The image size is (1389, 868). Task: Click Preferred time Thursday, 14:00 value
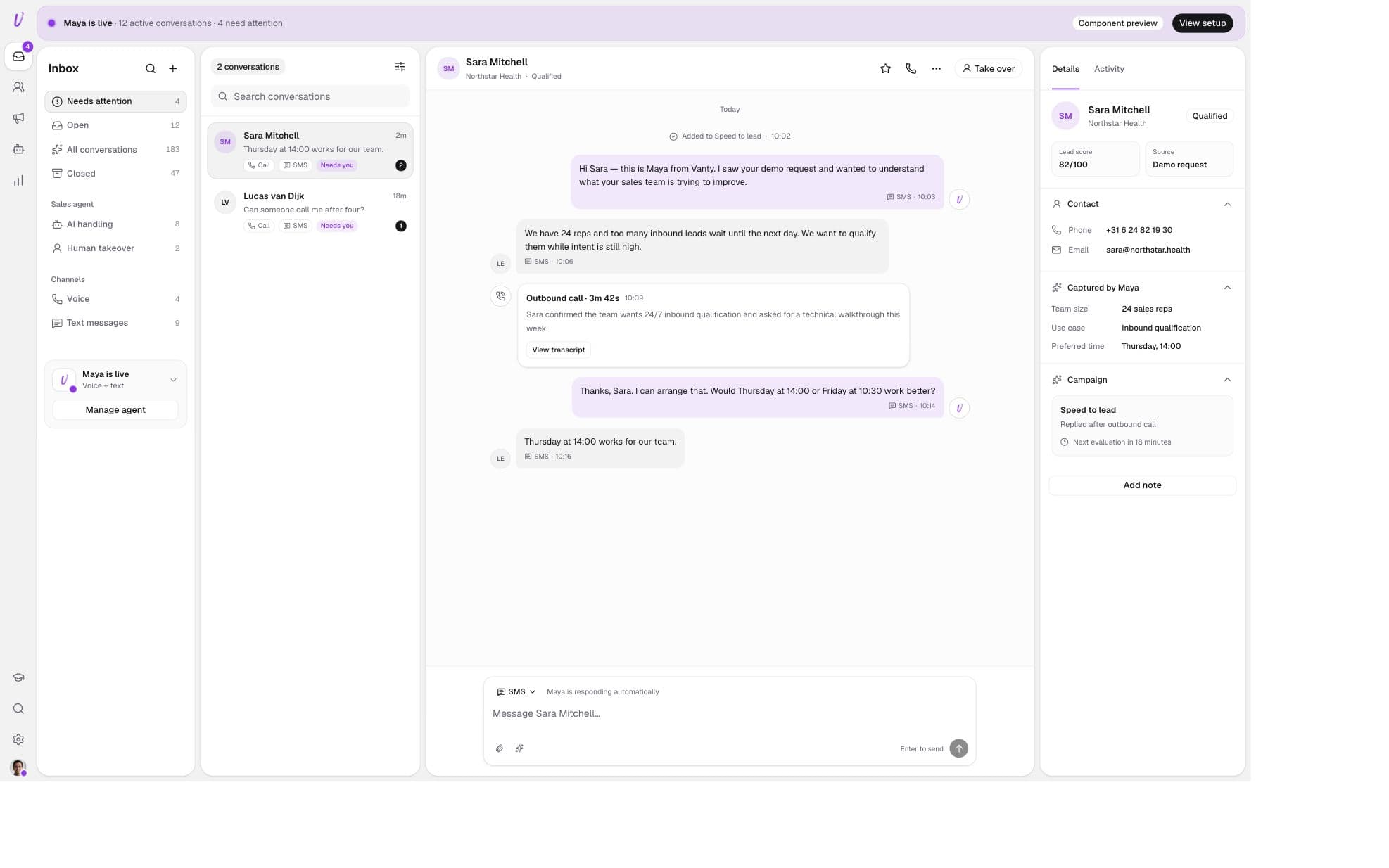(1150, 346)
